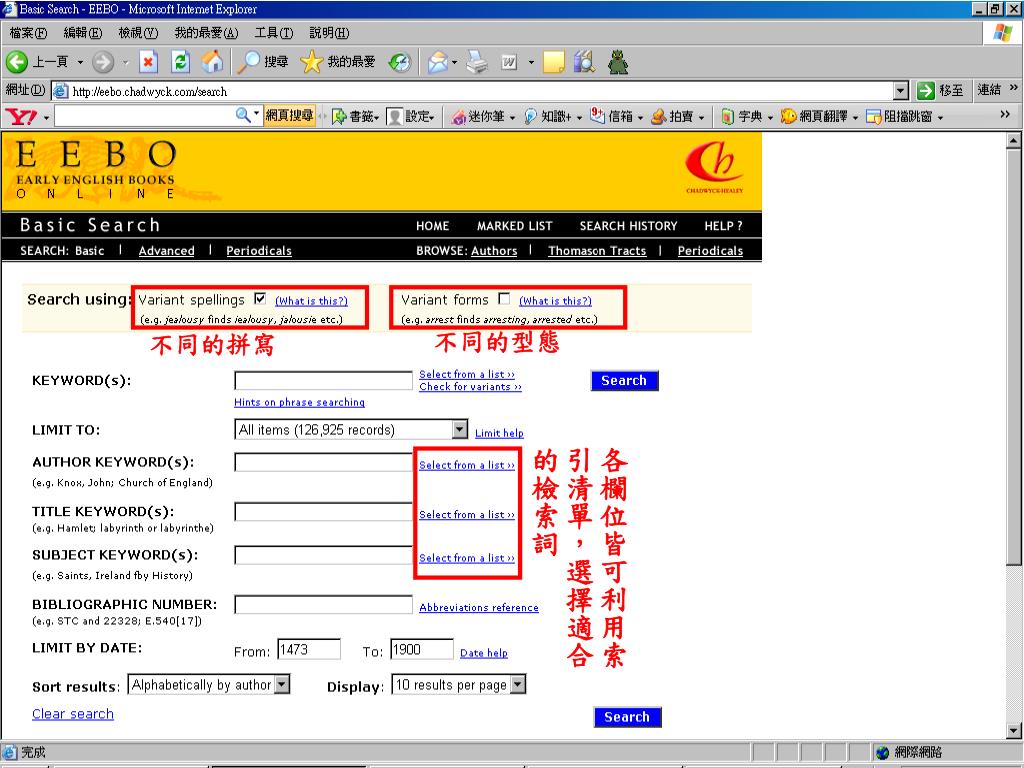Click the Yahoo 迷你筆 pen icon
Image resolution: width=1024 pixels, height=768 pixels.
458,117
